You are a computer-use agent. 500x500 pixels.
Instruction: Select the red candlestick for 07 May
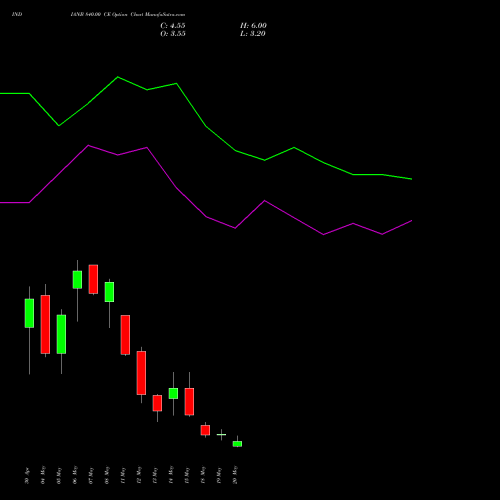(93, 279)
